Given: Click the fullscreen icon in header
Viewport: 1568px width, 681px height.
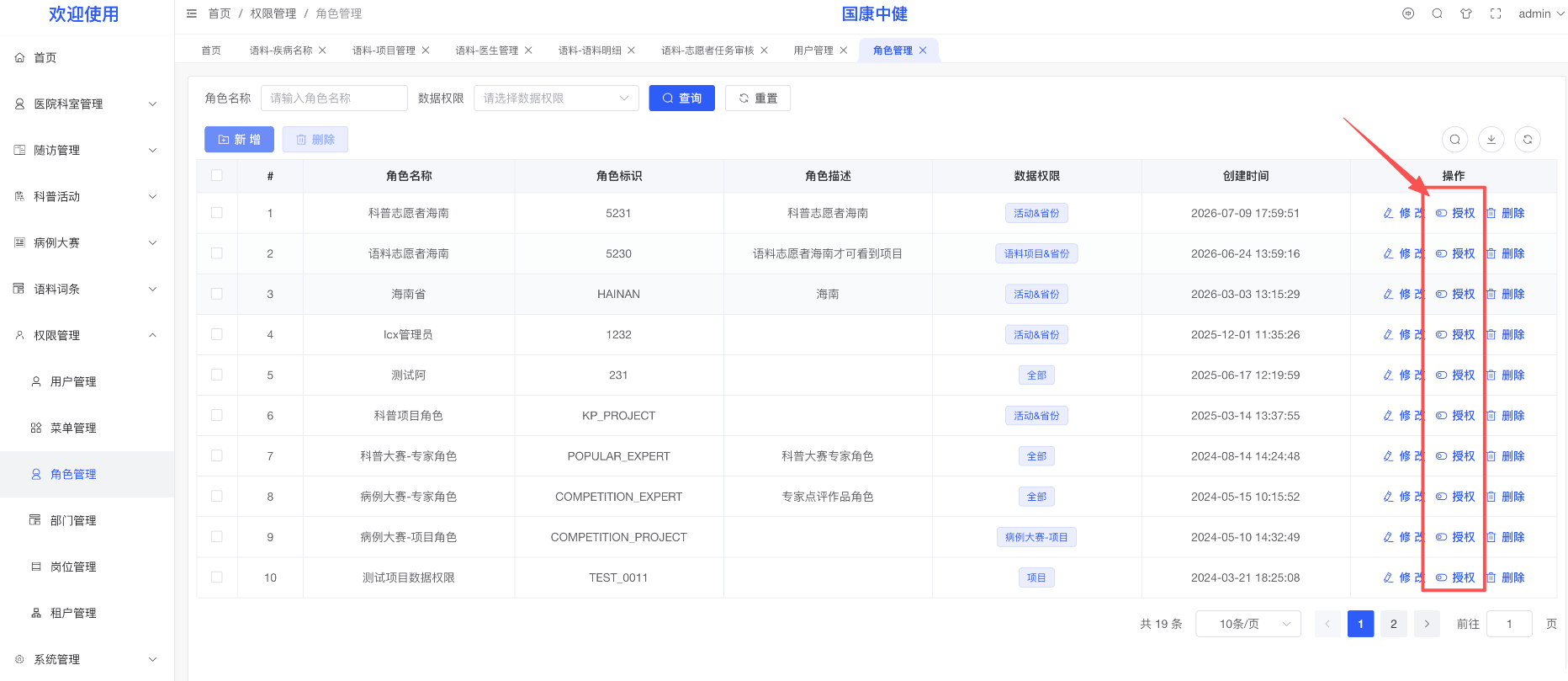Looking at the screenshot, I should pyautogui.click(x=1496, y=13).
